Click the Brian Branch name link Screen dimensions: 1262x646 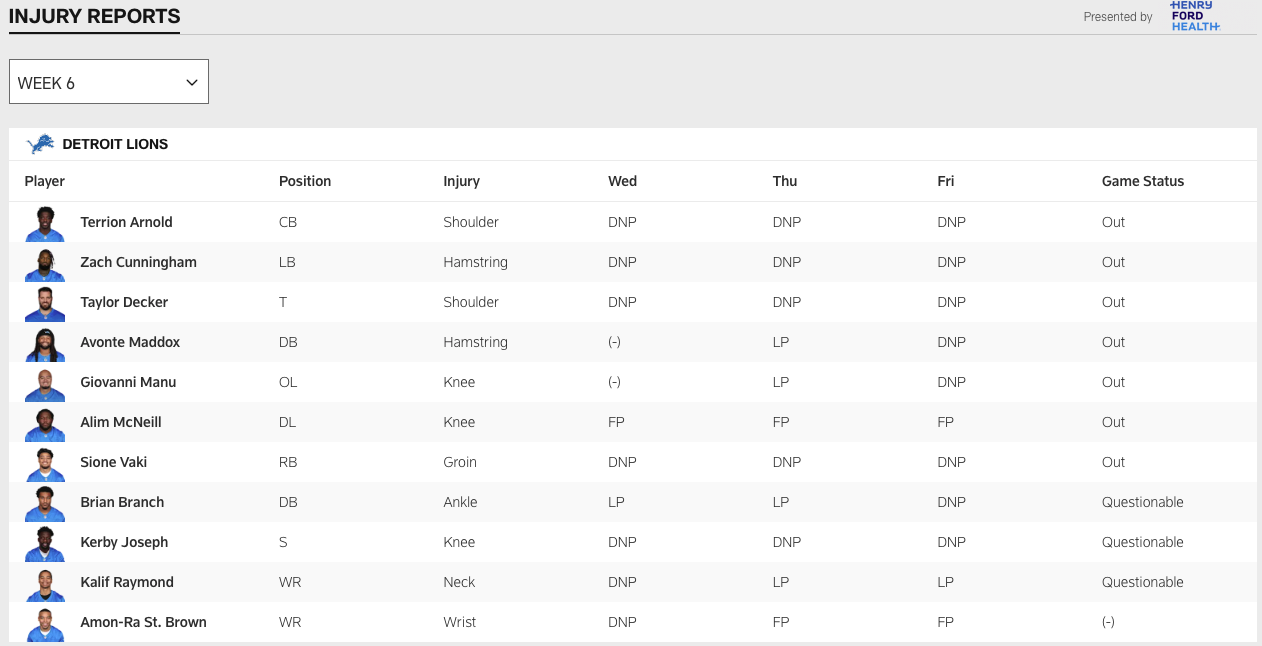pyautogui.click(x=122, y=502)
